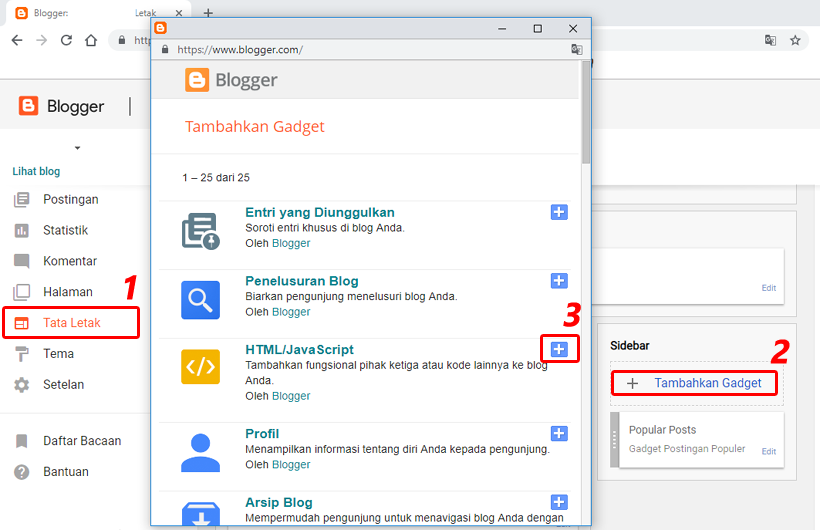820x530 pixels.
Task: Click the Entri yang Diunggulkan gadget thumbnail icon
Action: coord(200,231)
